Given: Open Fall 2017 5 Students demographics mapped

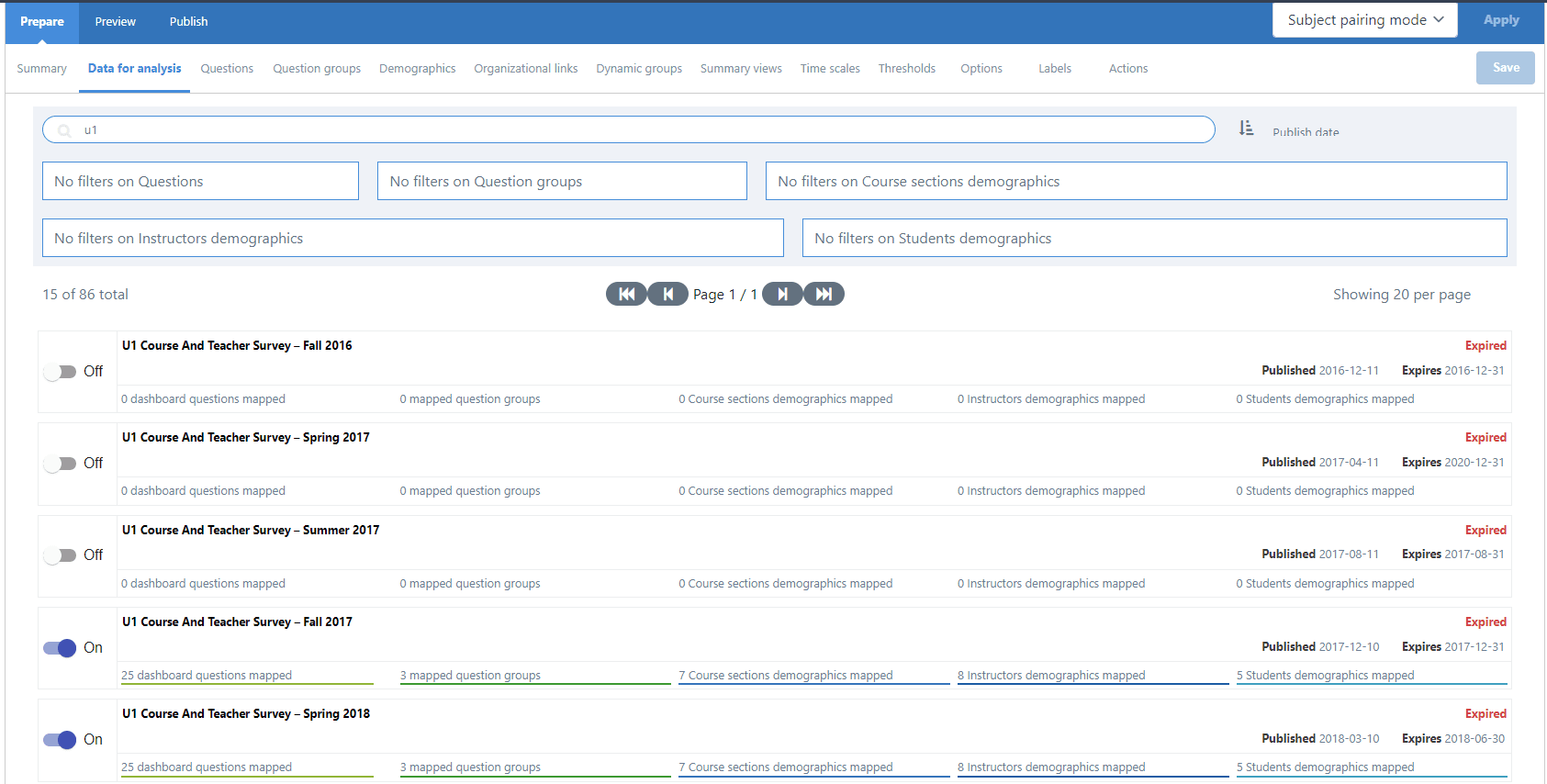Looking at the screenshot, I should click(x=1372, y=676).
